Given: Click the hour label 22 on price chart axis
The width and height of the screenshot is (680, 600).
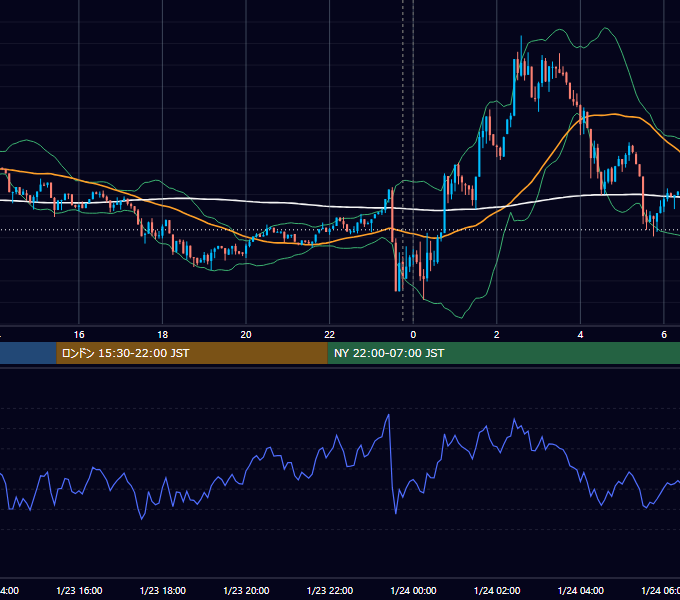Looking at the screenshot, I should 330,335.
